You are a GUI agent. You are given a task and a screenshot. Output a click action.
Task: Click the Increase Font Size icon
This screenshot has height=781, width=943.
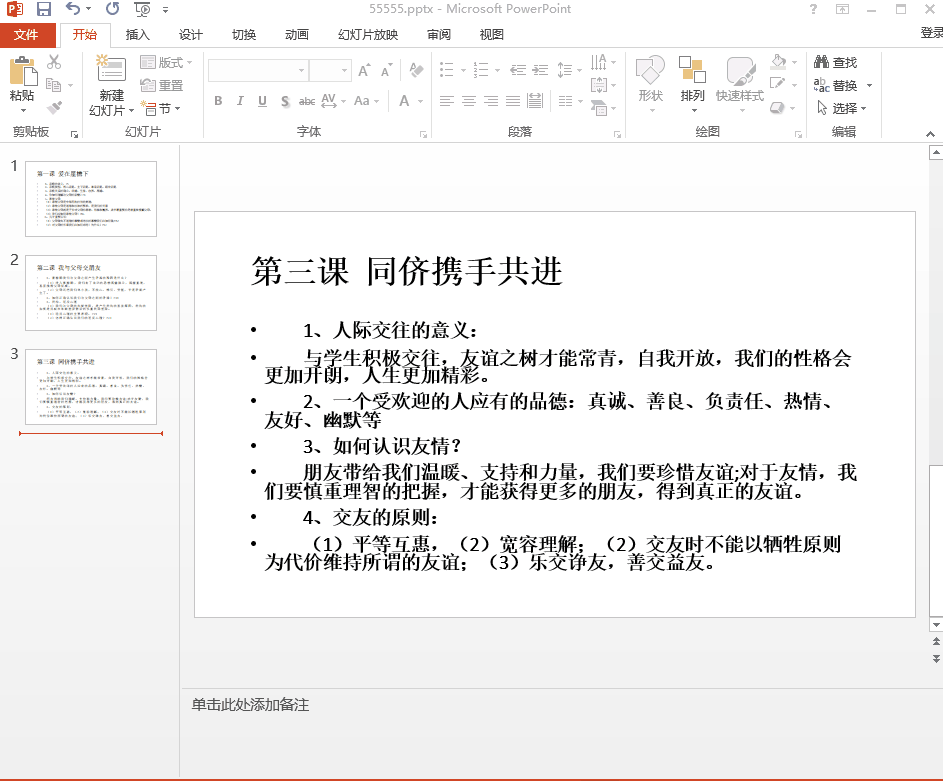364,71
